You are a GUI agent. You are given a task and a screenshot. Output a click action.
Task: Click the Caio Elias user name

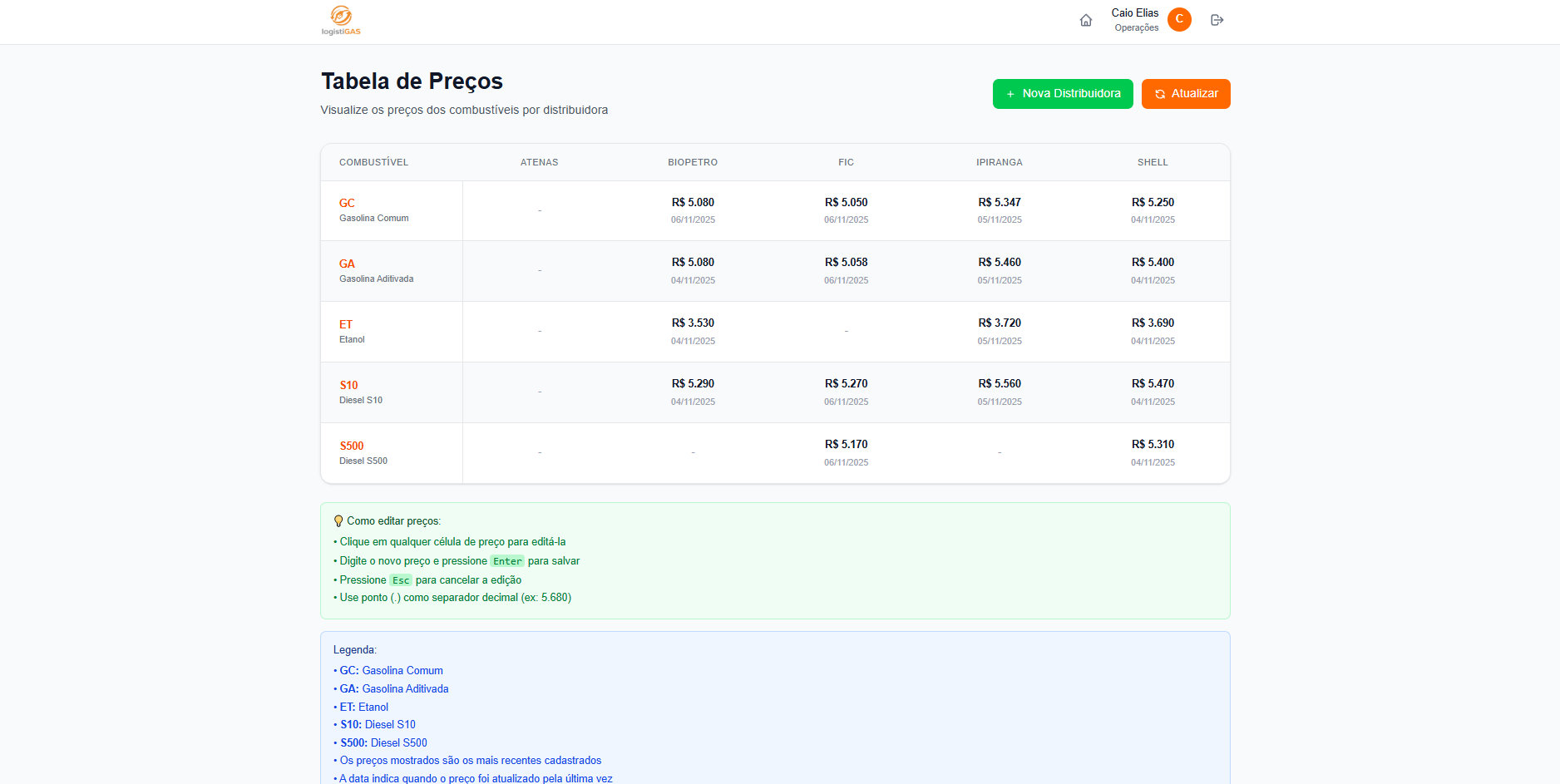(1134, 13)
